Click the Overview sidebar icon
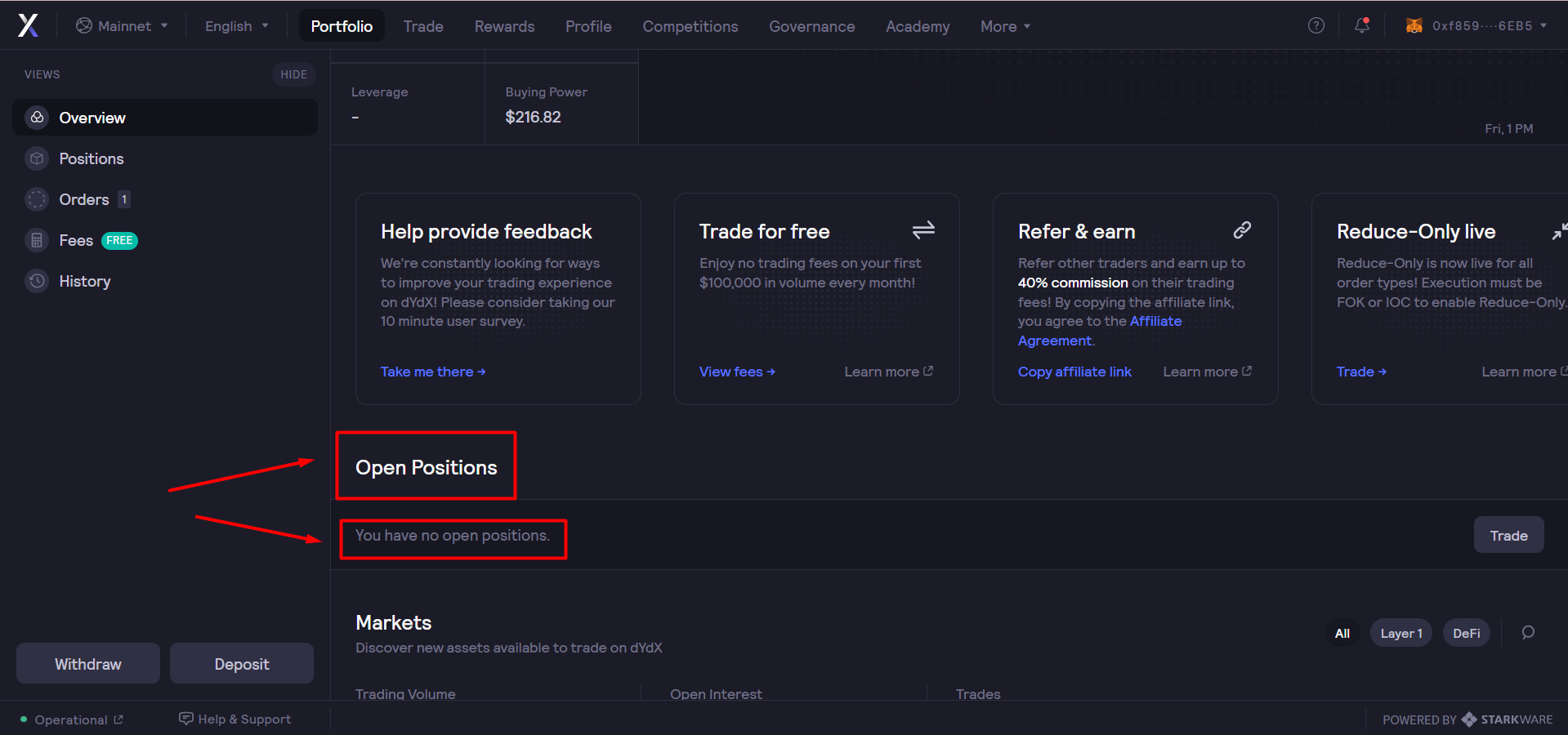 [37, 118]
